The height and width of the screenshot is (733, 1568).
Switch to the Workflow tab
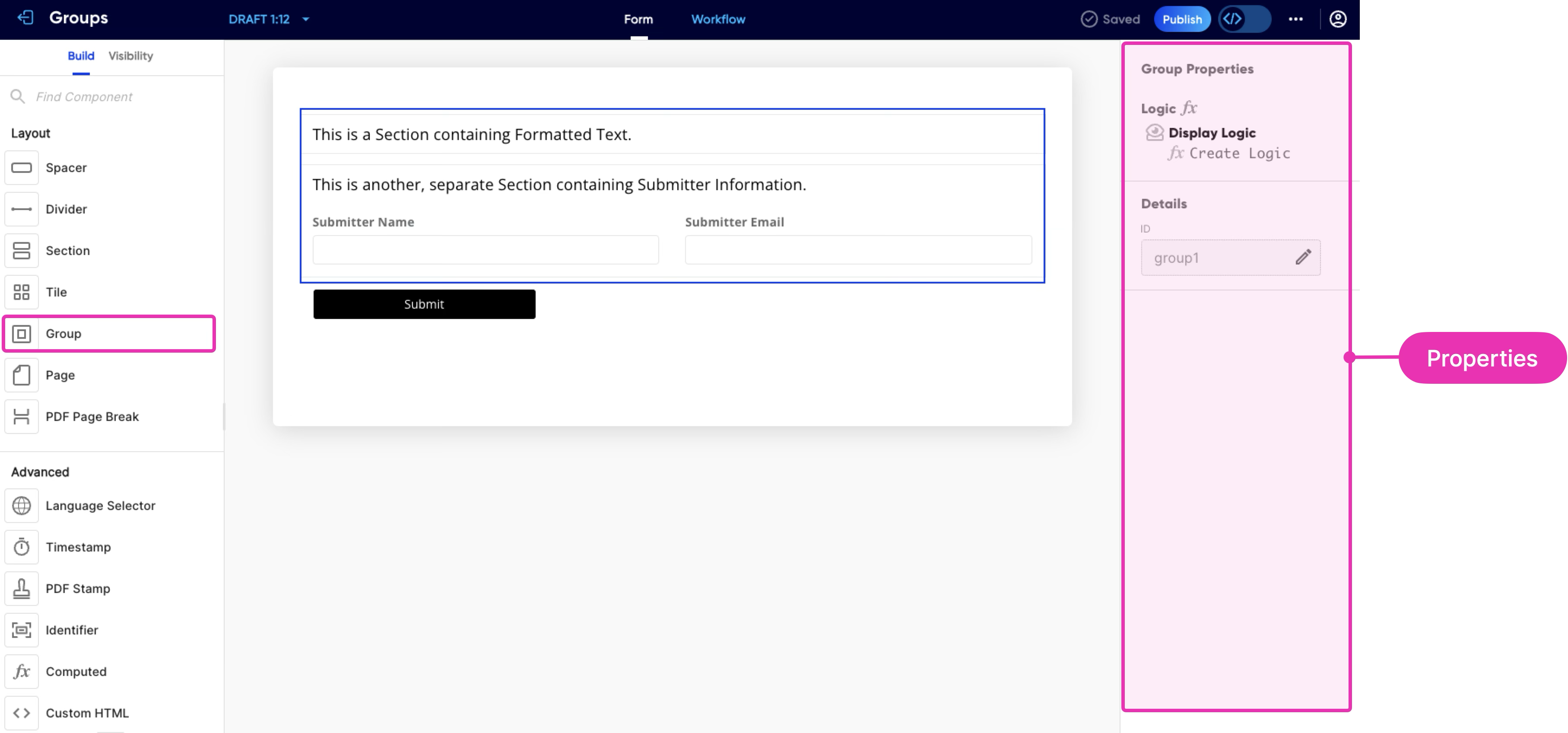click(717, 19)
